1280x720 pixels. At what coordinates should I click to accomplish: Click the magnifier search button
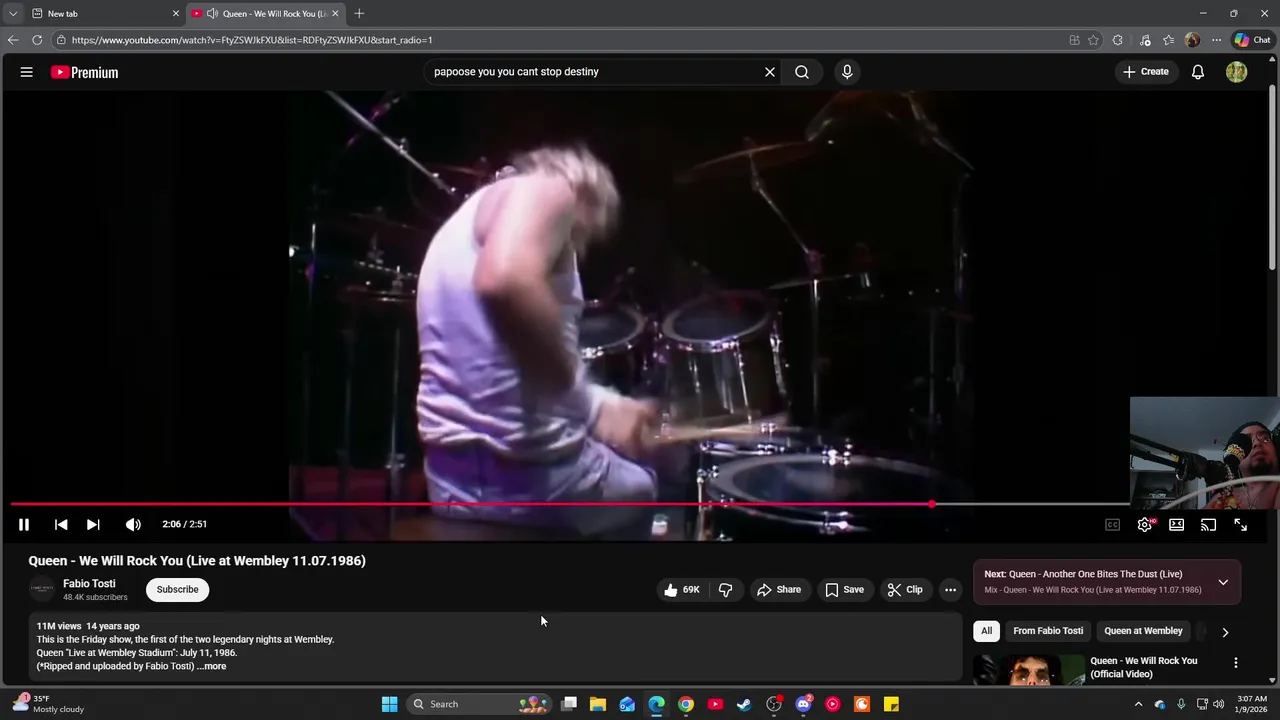point(802,72)
